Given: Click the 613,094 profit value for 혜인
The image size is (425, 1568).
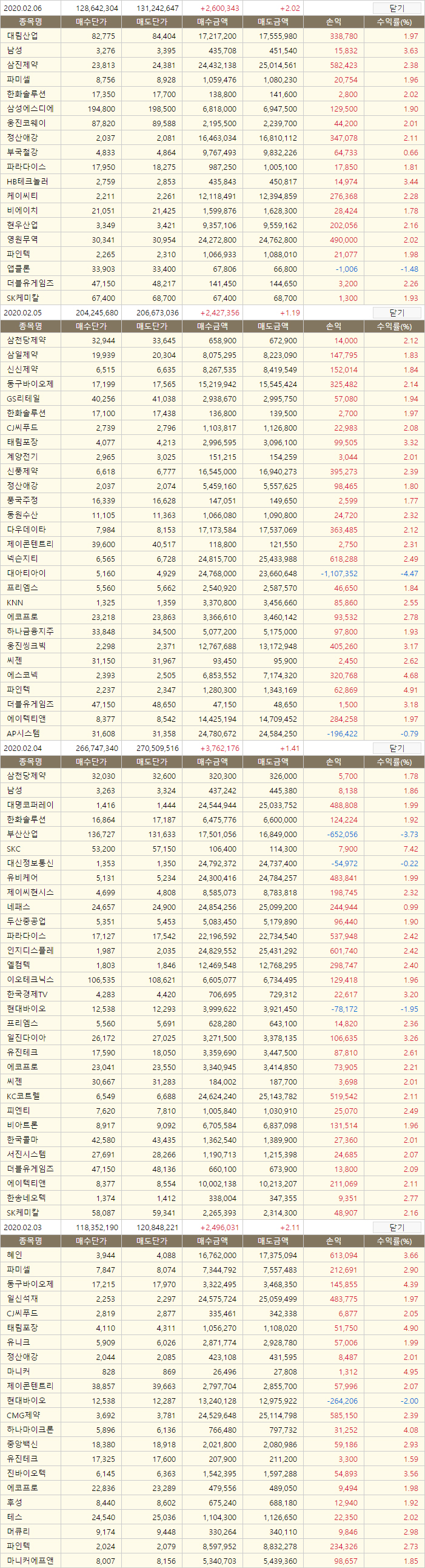Looking at the screenshot, I should click(344, 1256).
